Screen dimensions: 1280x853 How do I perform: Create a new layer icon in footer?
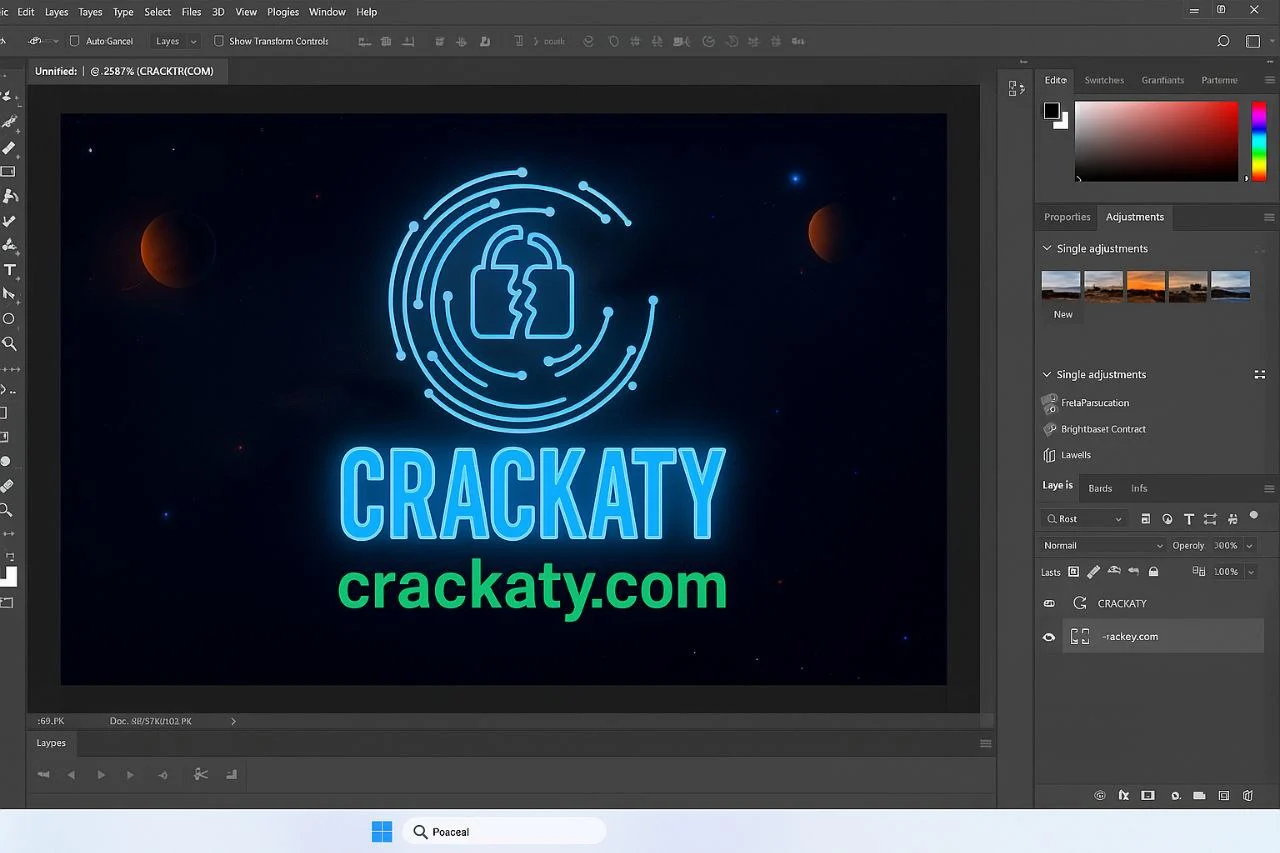1224,796
